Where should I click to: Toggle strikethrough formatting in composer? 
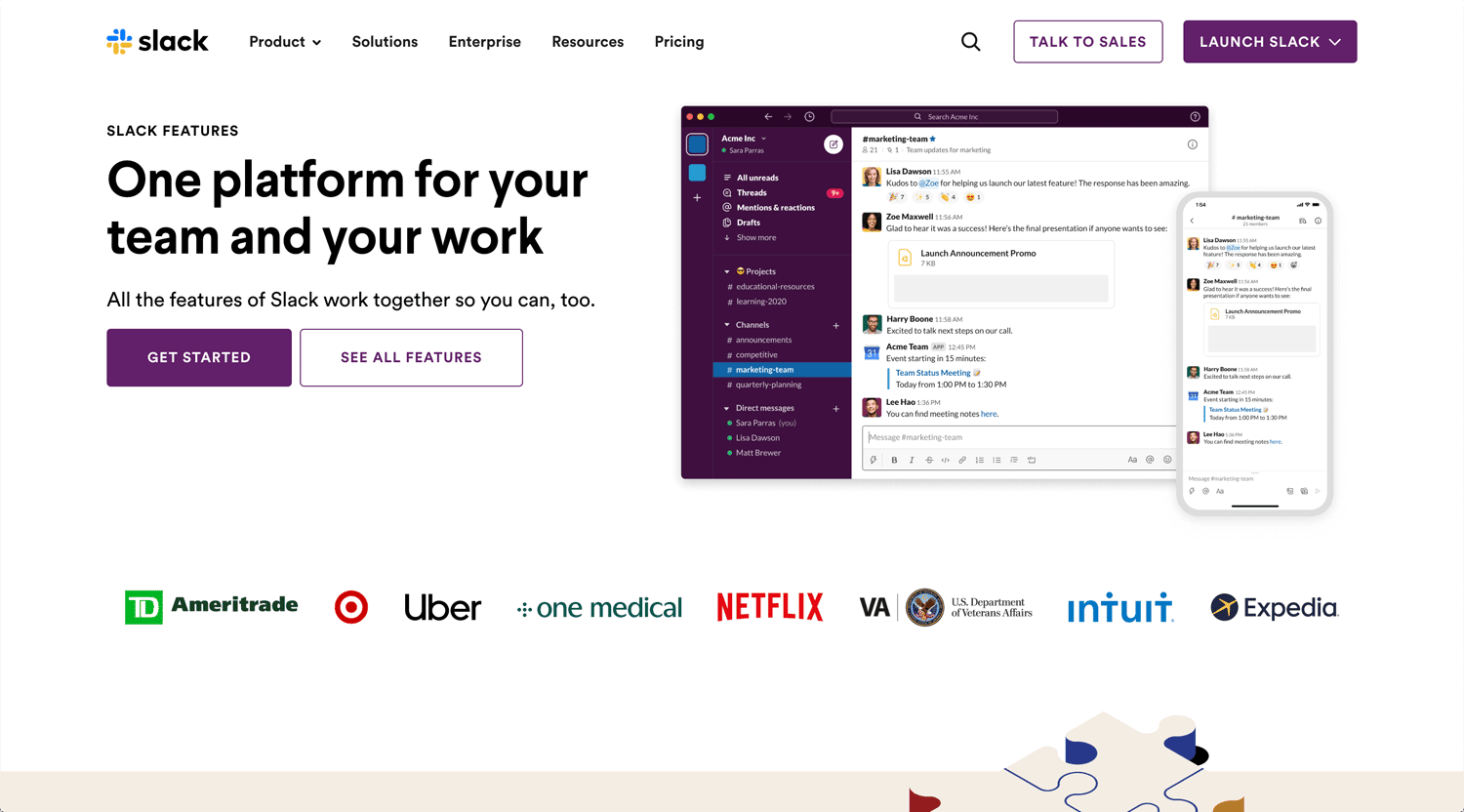pyautogui.click(x=929, y=460)
